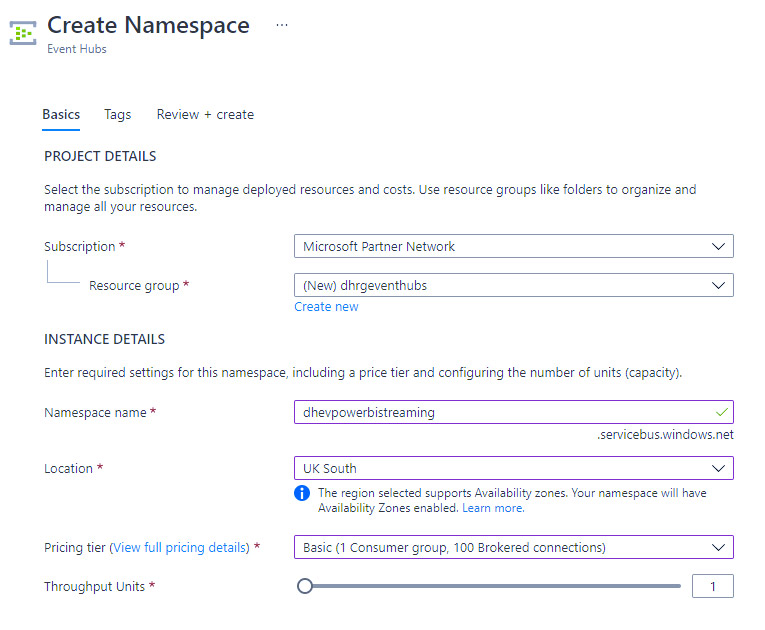Click the Throughput Units label
765x630 pixels.
95,587
